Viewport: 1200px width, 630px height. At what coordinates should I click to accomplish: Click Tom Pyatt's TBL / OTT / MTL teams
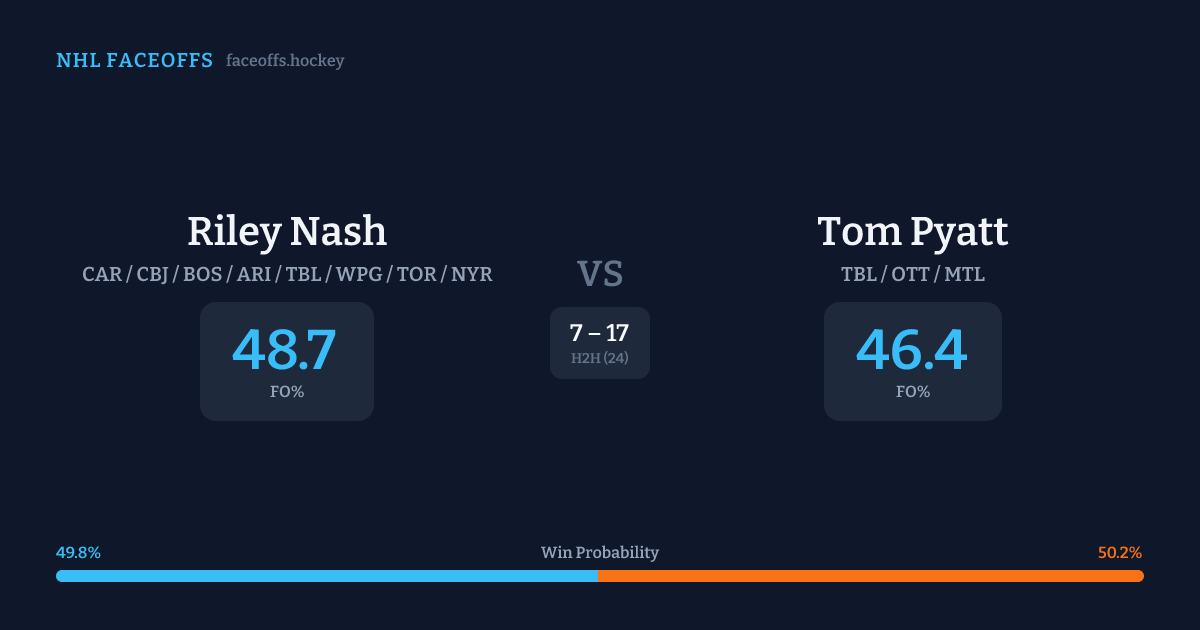point(912,274)
